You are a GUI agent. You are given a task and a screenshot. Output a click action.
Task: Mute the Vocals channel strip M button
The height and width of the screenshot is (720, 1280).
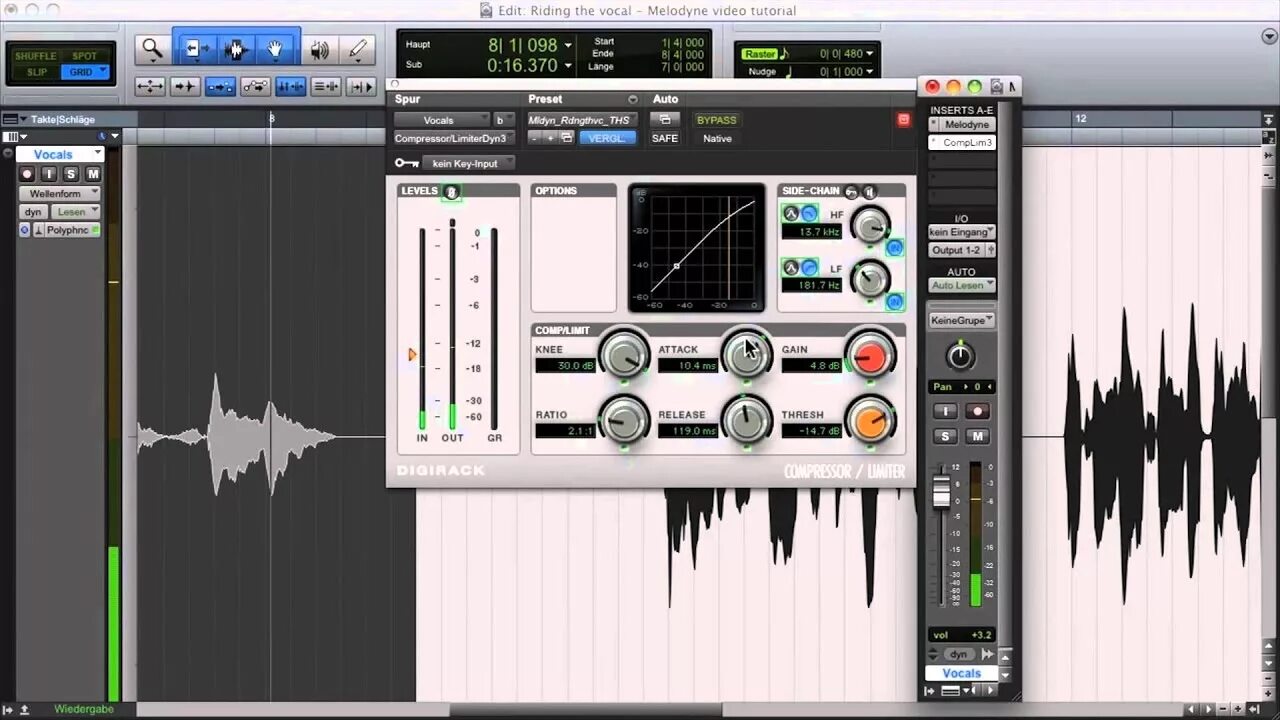tap(977, 436)
